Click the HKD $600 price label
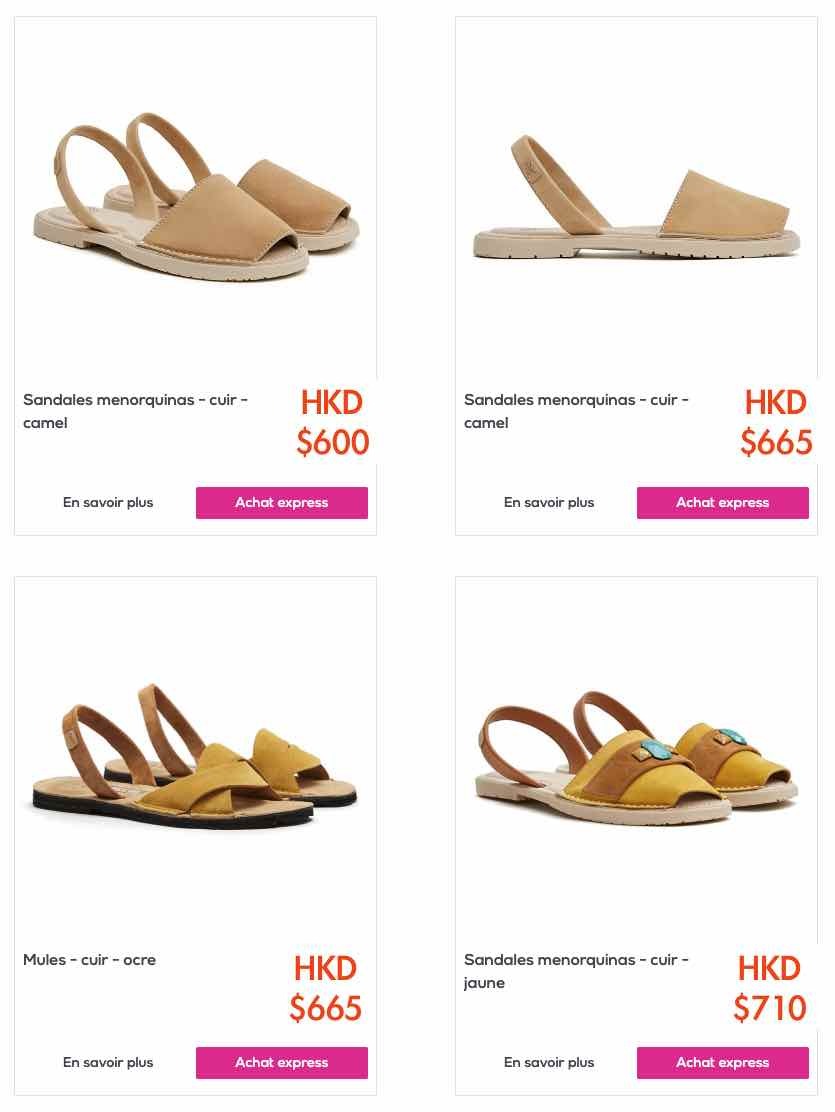The width and height of the screenshot is (835, 1112). coord(333,422)
